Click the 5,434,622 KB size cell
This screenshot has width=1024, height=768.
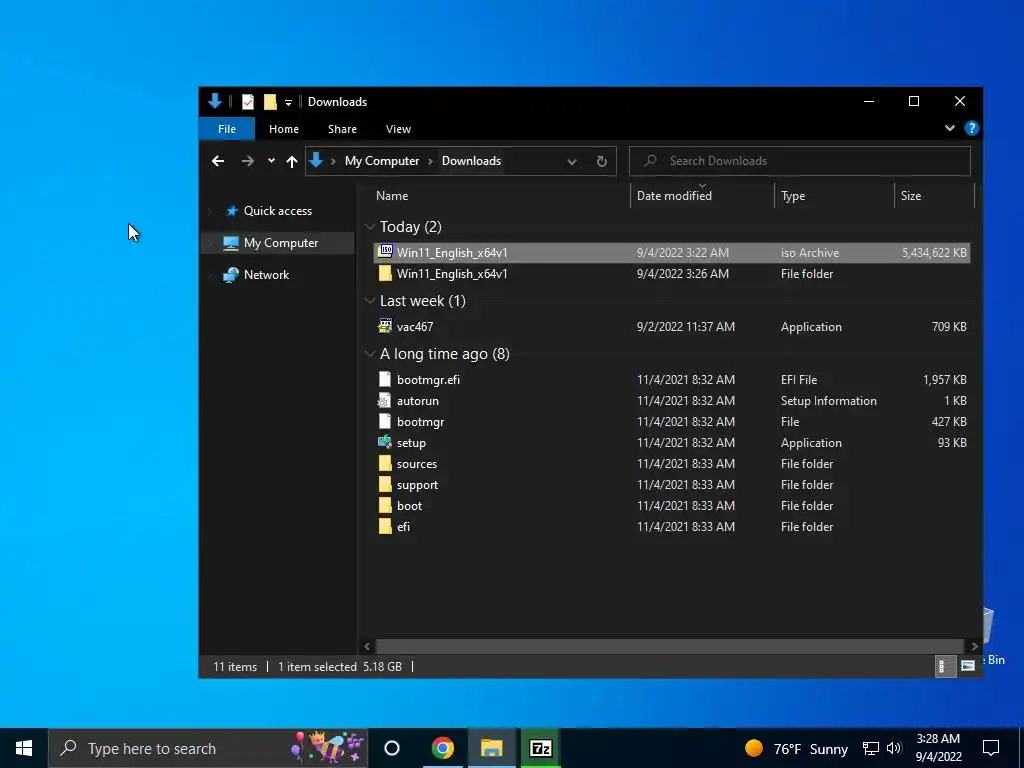pyautogui.click(x=934, y=253)
